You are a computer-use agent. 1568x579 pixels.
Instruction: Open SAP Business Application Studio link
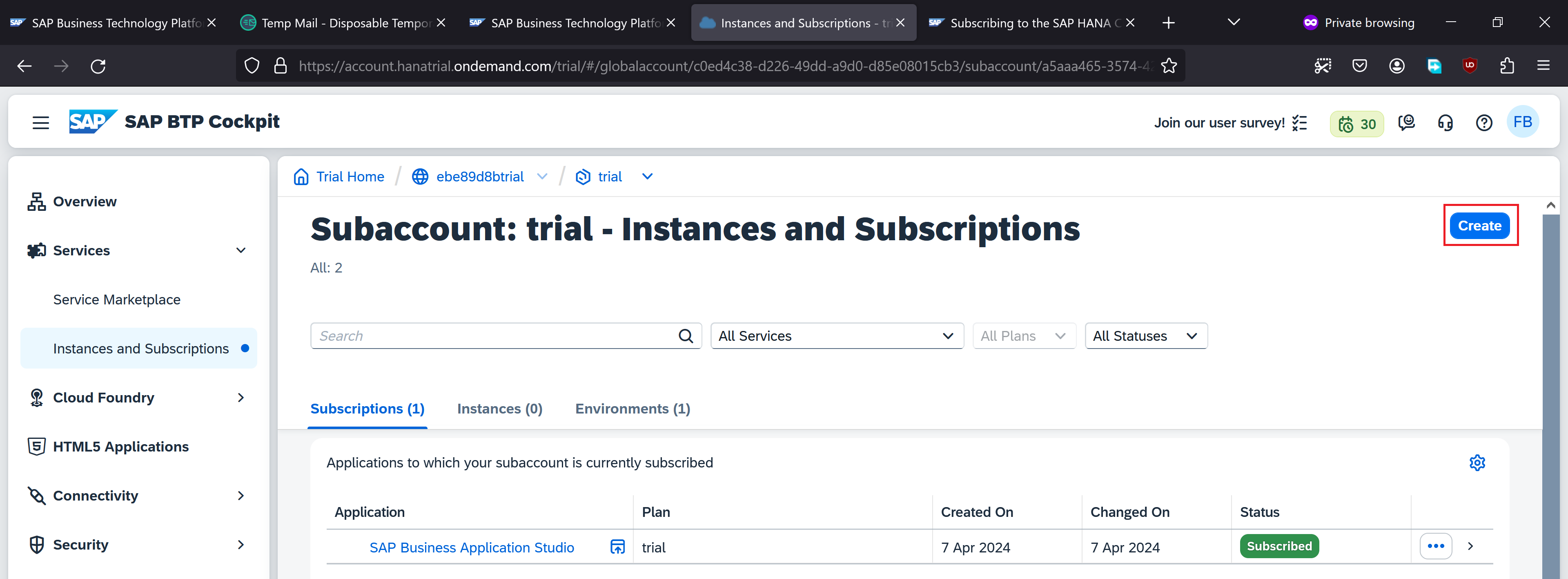(471, 548)
